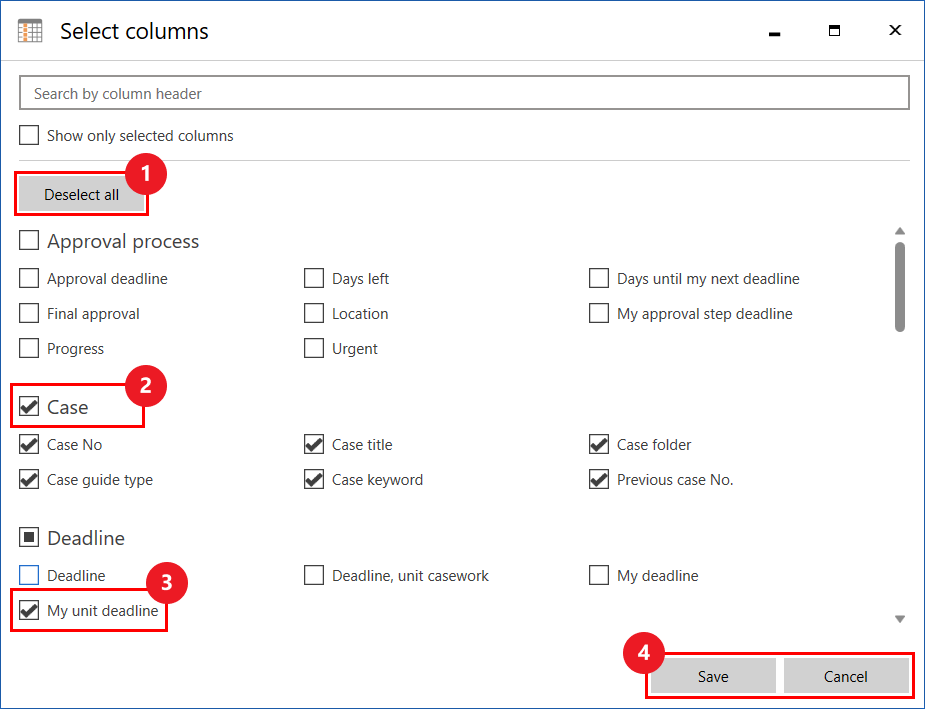Click the scrollbar up arrow
Screen dimensions: 925x709
tap(900, 231)
